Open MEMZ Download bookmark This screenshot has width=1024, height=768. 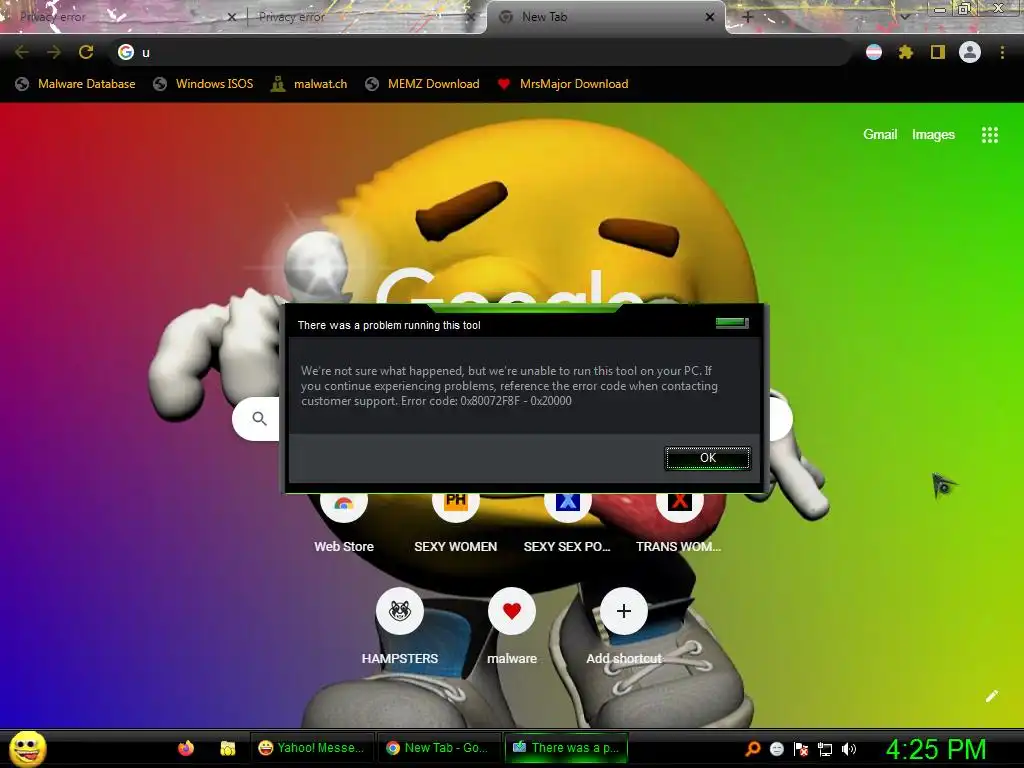(423, 84)
